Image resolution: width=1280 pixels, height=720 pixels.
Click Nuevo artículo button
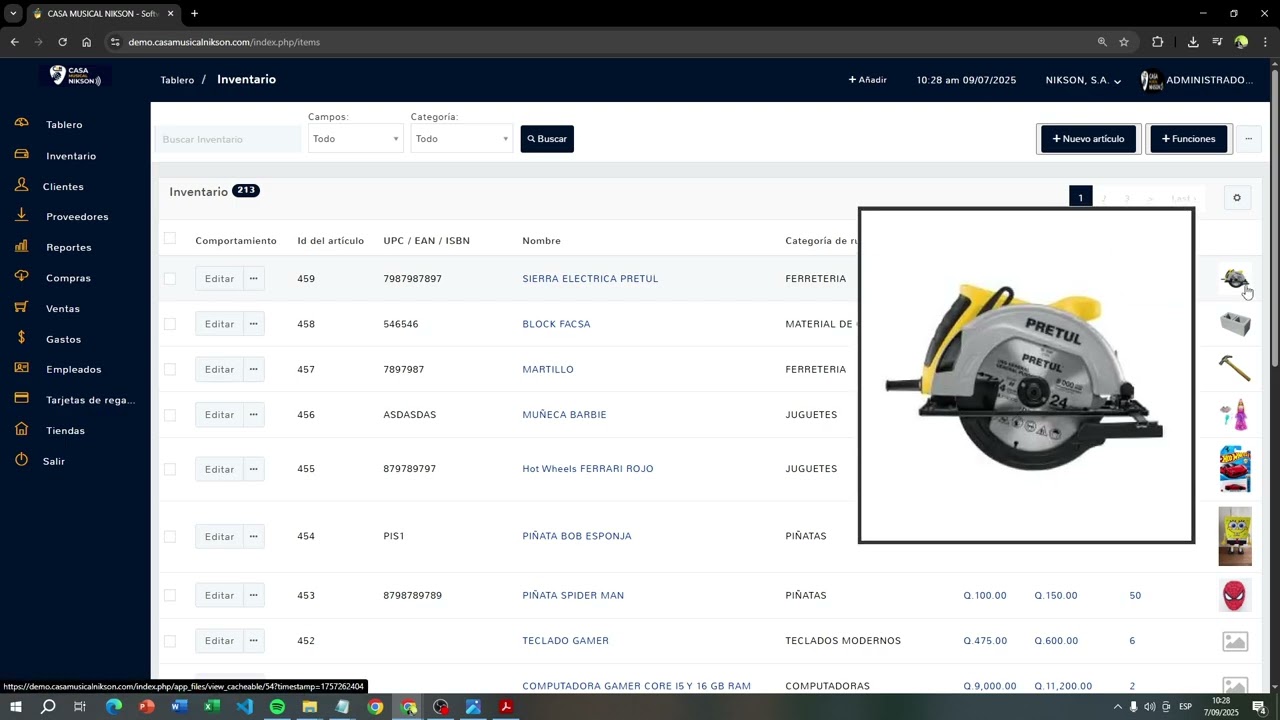[x=1088, y=139]
